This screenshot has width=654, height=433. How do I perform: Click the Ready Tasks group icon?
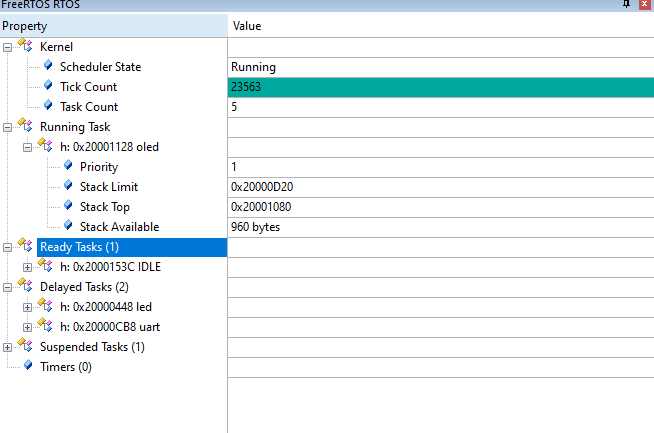pos(25,245)
